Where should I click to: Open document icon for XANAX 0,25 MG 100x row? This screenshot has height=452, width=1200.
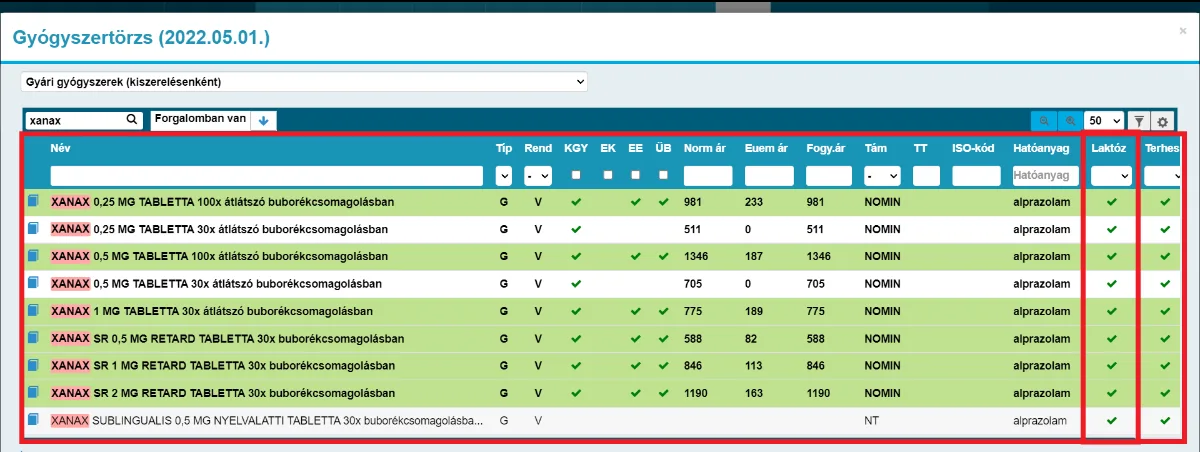click(x=33, y=202)
